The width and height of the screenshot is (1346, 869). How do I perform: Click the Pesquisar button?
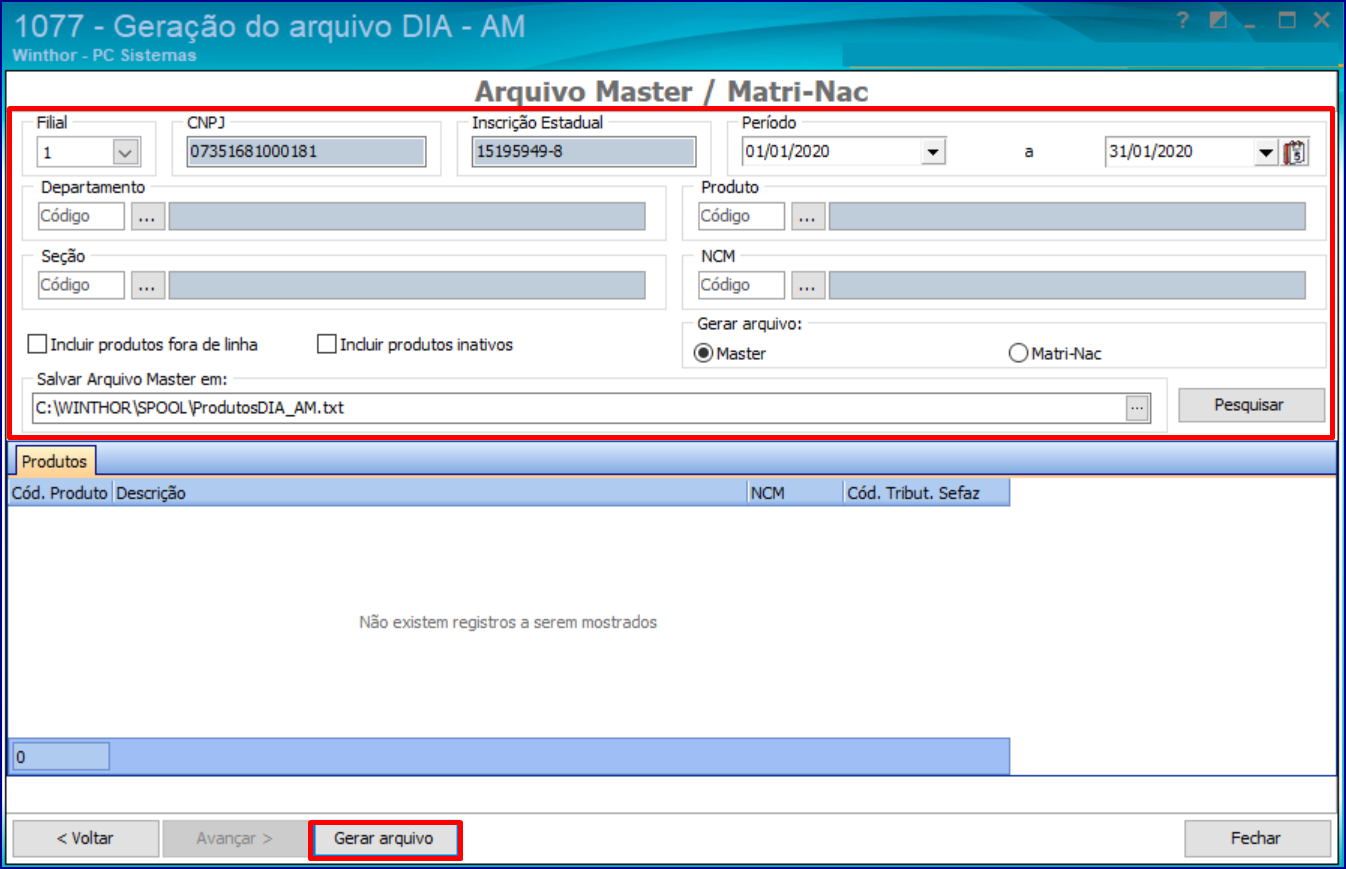pyautogui.click(x=1251, y=405)
